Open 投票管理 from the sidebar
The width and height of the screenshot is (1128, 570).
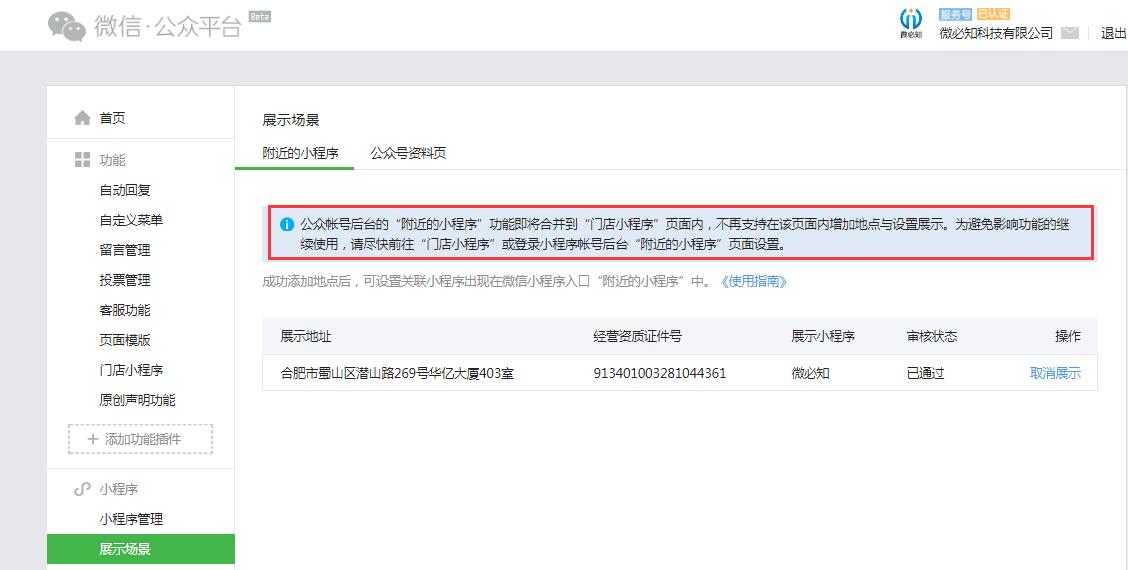point(125,280)
